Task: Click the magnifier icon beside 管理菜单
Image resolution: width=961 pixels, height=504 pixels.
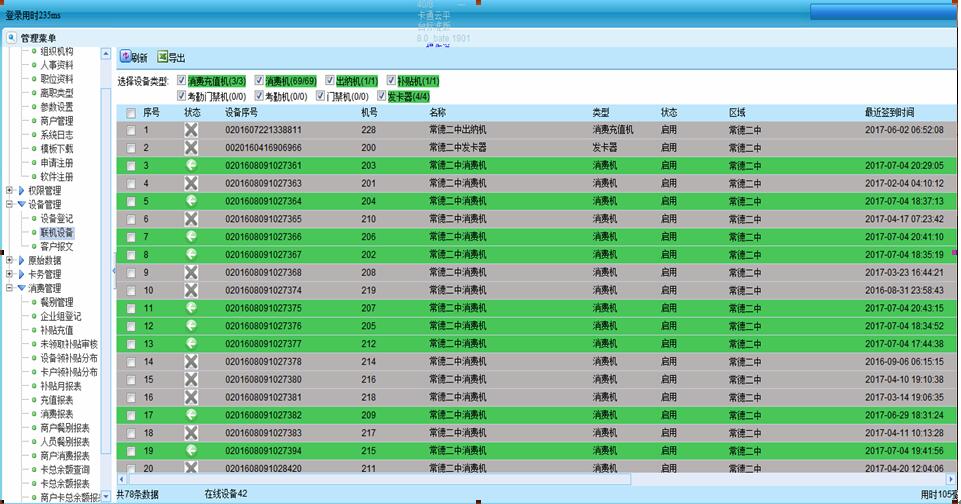Action: tap(12, 38)
